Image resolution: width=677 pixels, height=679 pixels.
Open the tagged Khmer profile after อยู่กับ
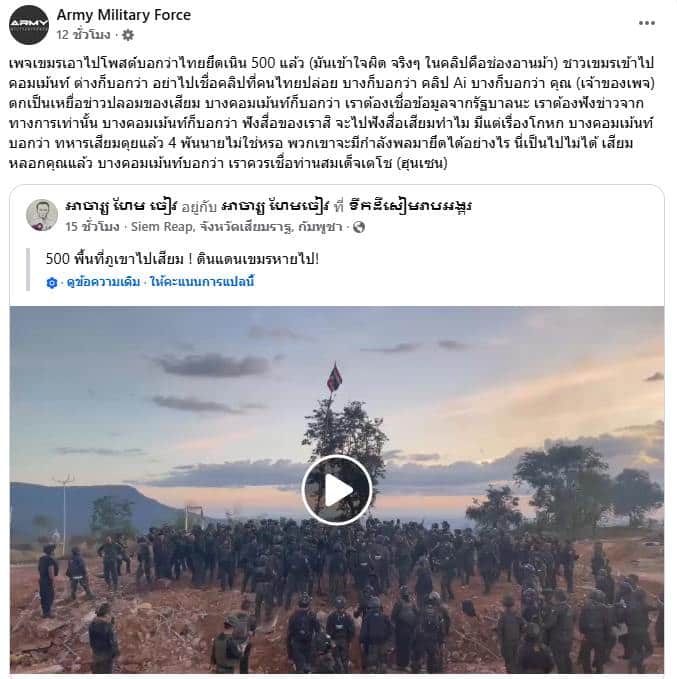click(275, 206)
